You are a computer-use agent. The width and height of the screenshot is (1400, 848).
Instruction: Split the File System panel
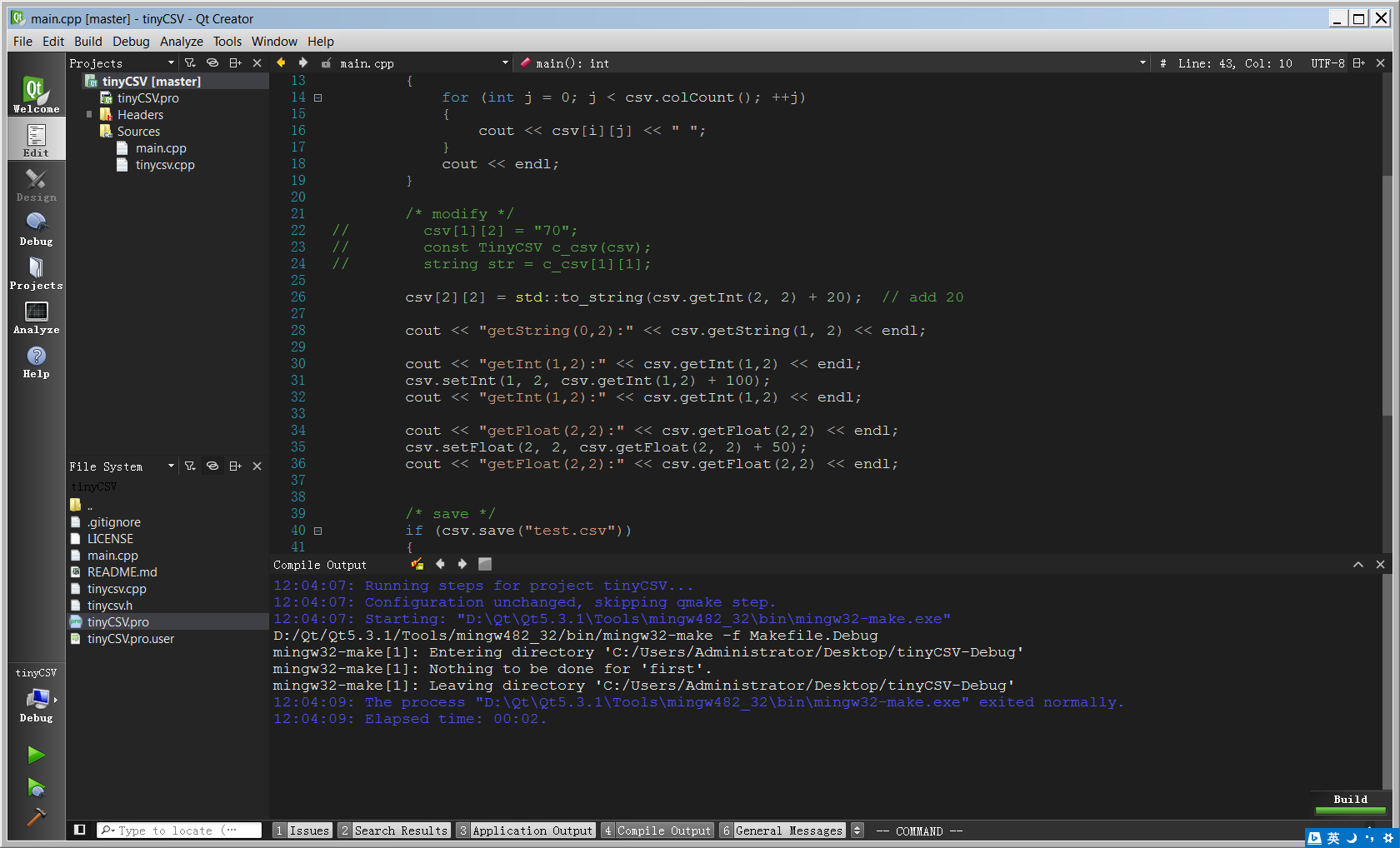click(235, 466)
